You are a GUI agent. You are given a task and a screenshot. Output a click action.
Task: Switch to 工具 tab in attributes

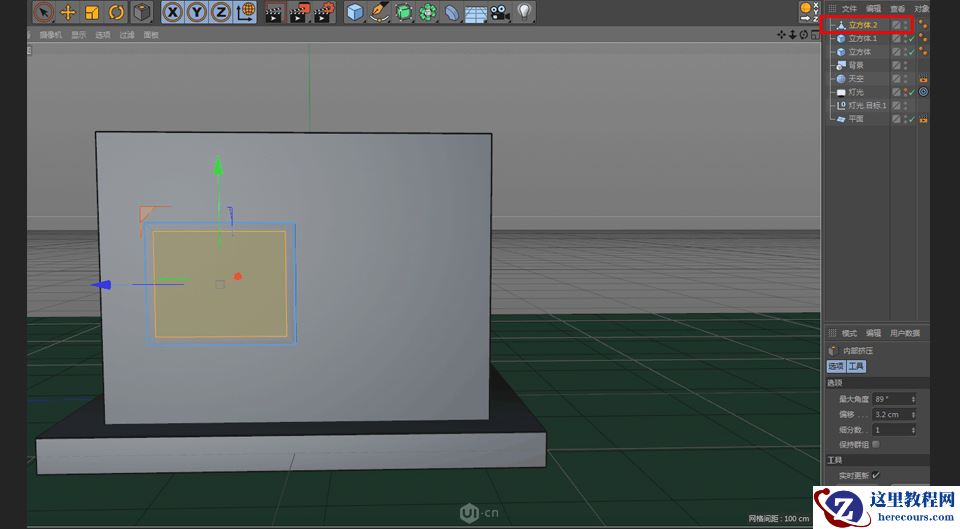pos(856,366)
